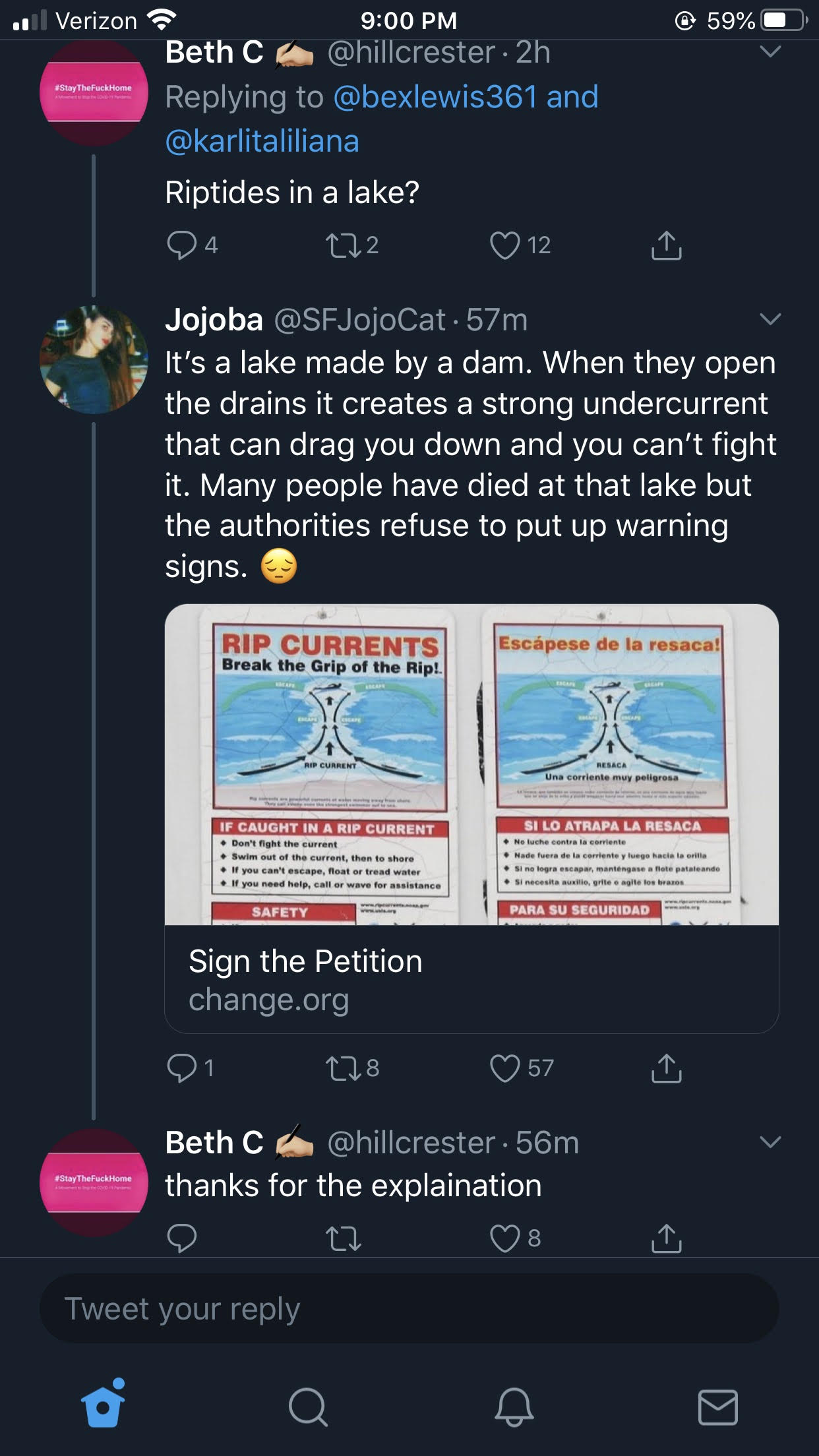Screen dimensions: 819x1456
Task: Share the "Riptides in a lake?" tweet
Action: click(666, 245)
